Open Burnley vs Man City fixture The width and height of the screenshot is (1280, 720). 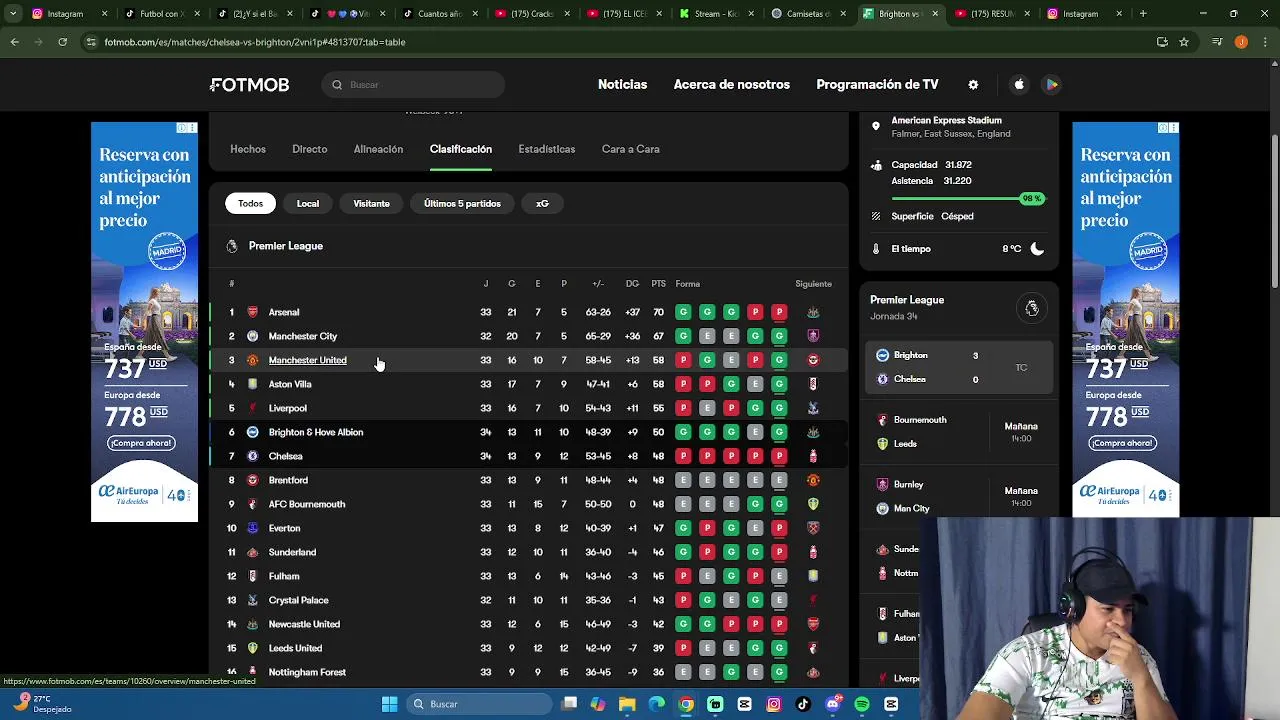959,496
